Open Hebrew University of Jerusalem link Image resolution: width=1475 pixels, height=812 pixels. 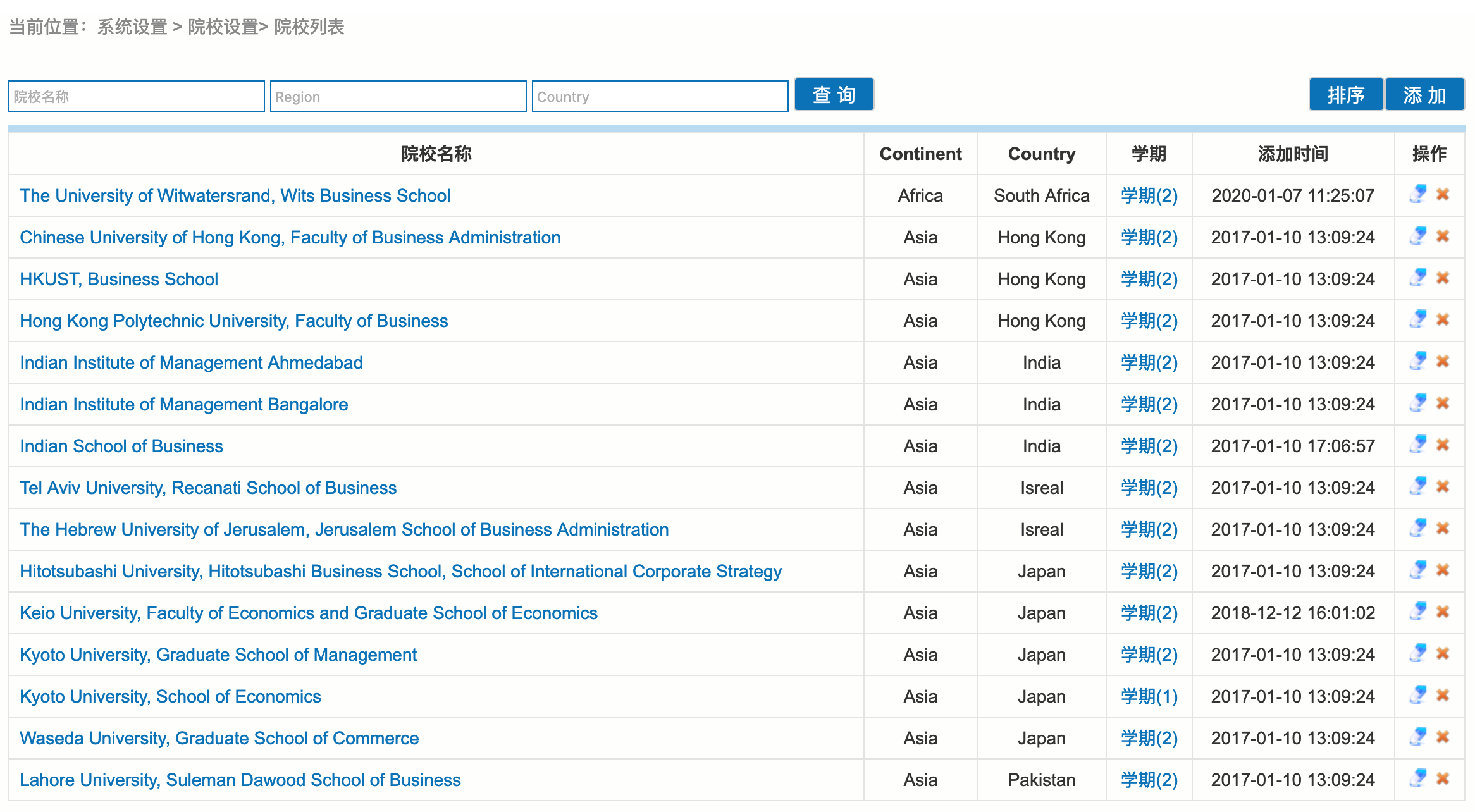(343, 529)
